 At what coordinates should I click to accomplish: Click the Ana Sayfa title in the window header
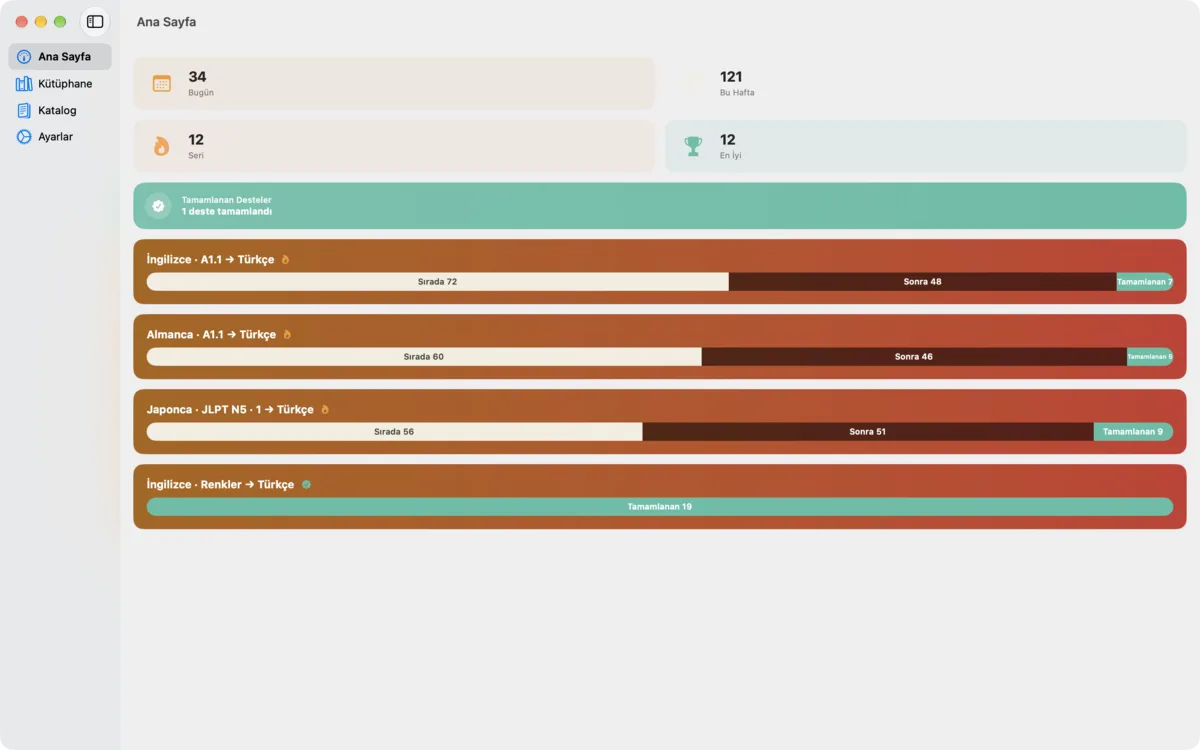coord(167,22)
